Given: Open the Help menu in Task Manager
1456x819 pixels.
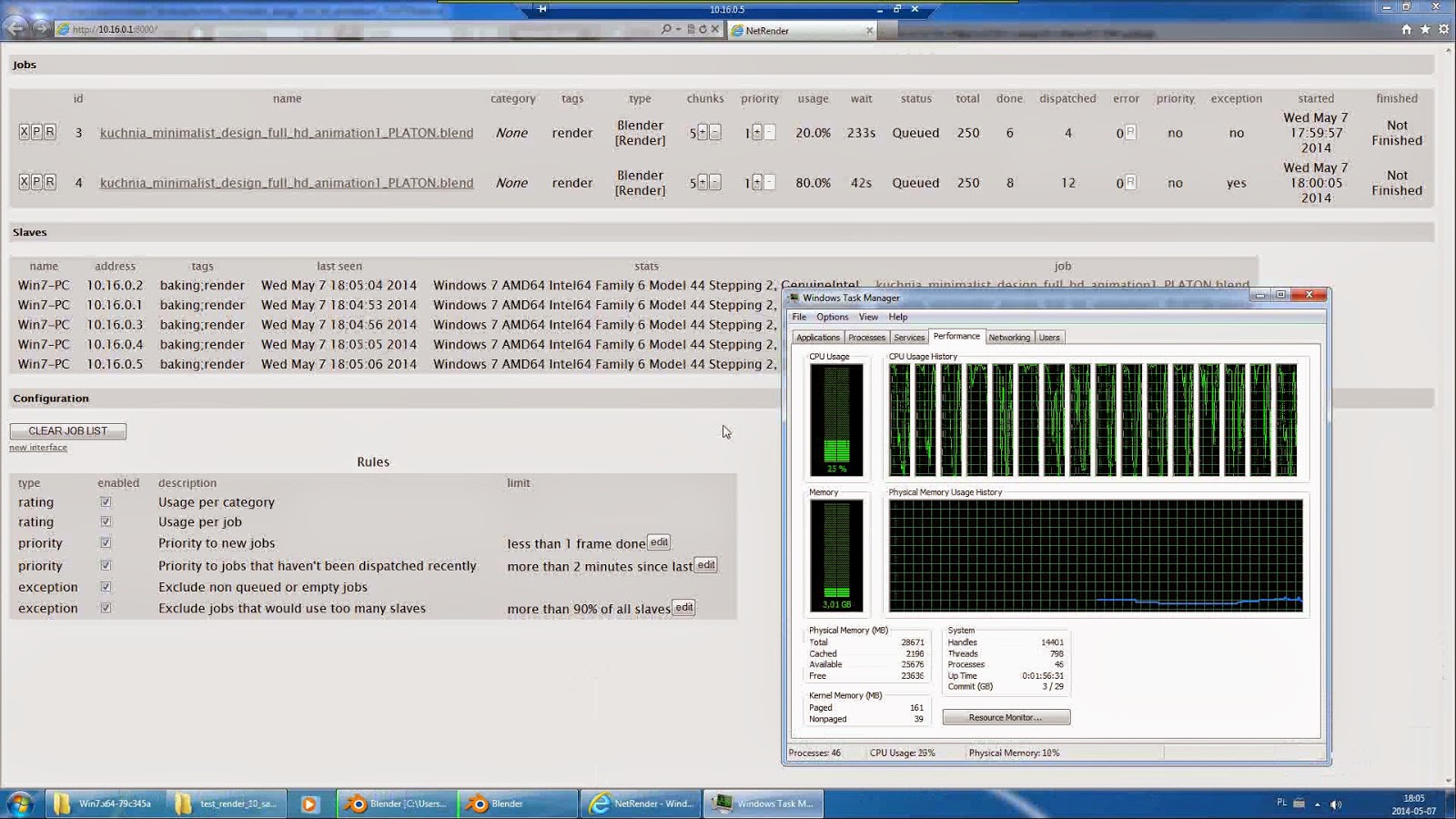Looking at the screenshot, I should 898,317.
